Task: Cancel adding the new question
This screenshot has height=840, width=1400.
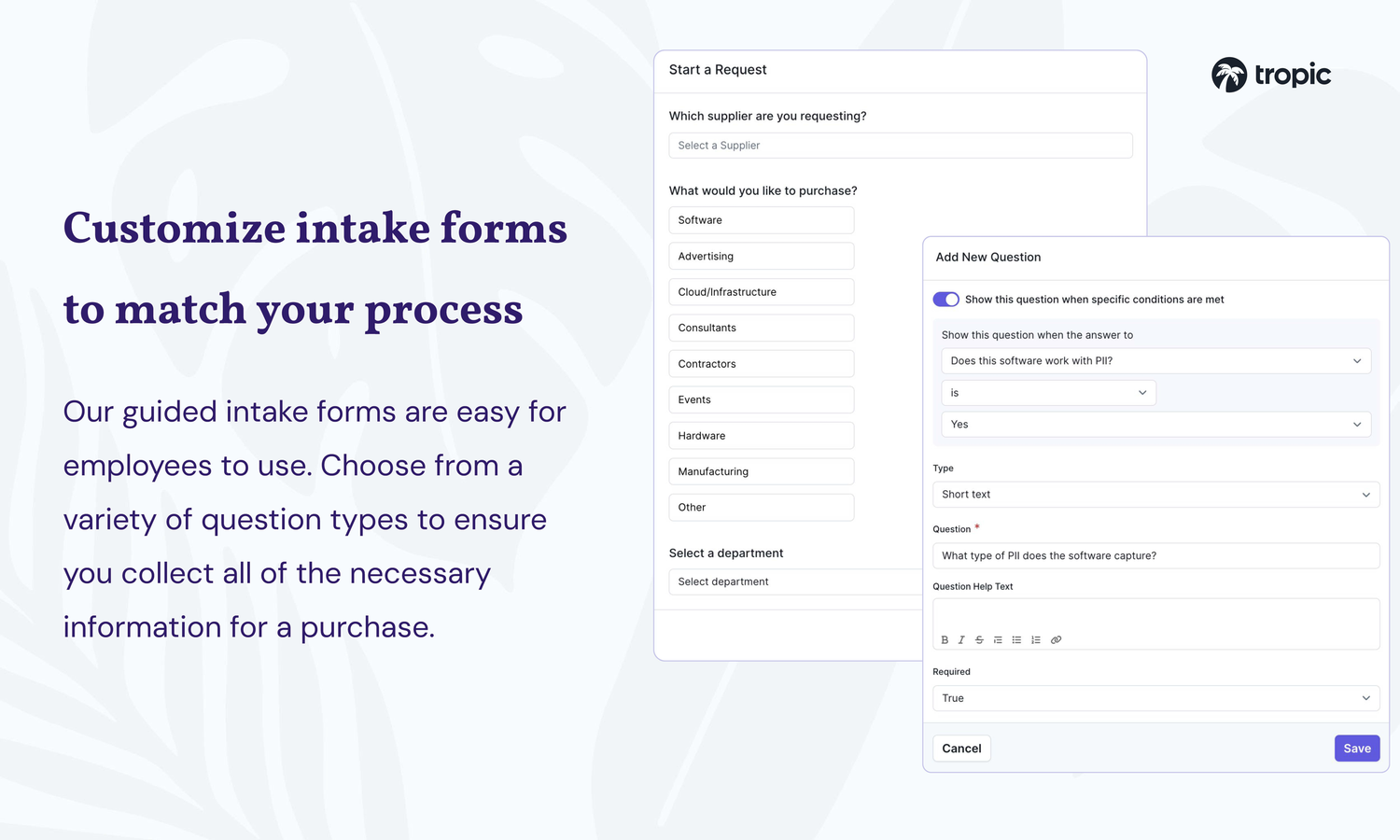Action: [x=961, y=748]
